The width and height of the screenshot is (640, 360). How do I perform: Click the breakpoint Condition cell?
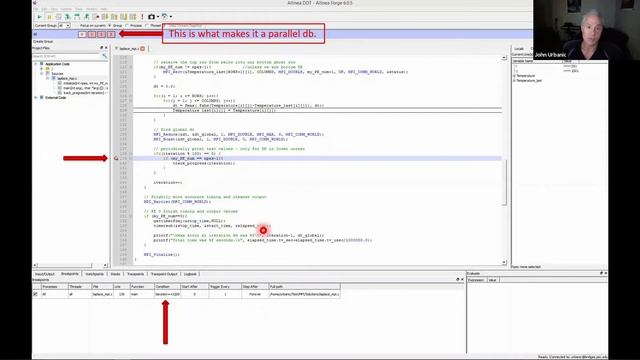[x=167, y=294]
